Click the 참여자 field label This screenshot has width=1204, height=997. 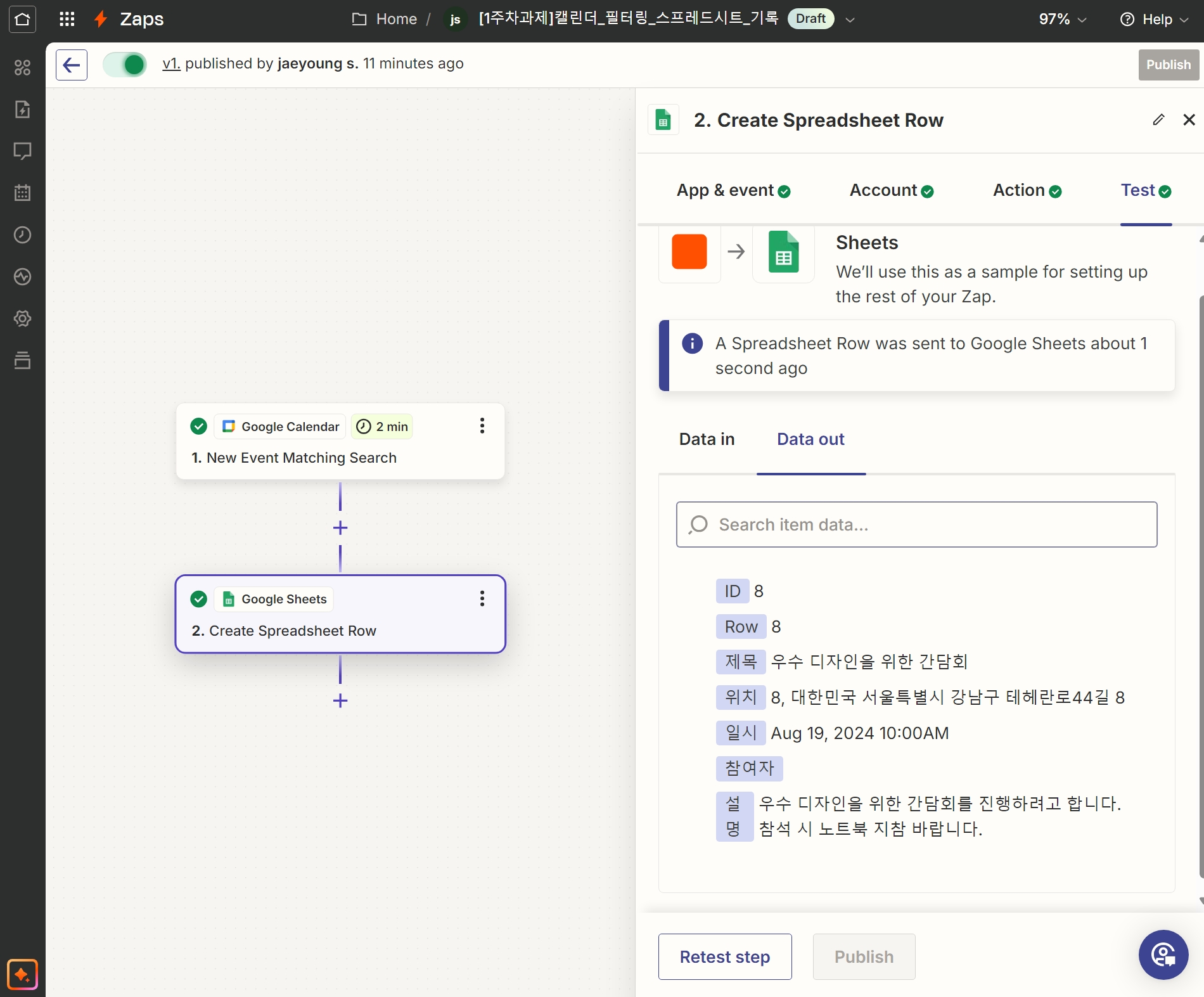[750, 768]
